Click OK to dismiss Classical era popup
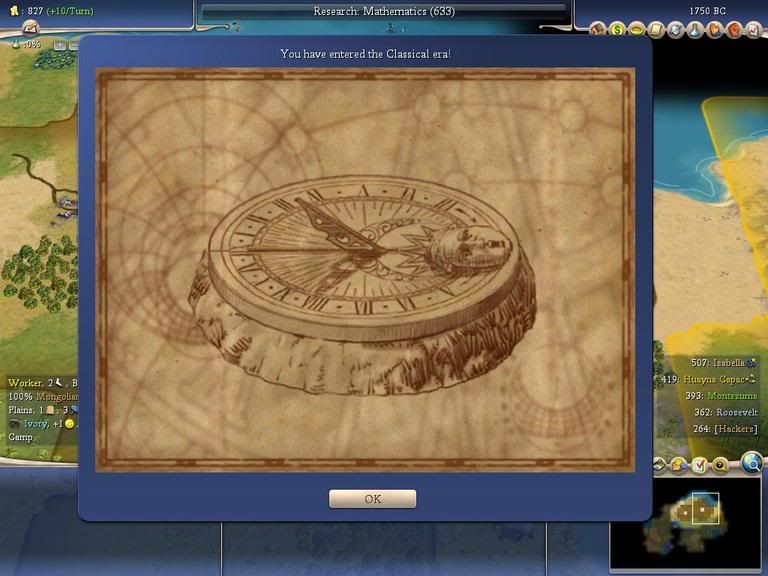Screen dimensions: 768x576 pyautogui.click(x=372, y=499)
